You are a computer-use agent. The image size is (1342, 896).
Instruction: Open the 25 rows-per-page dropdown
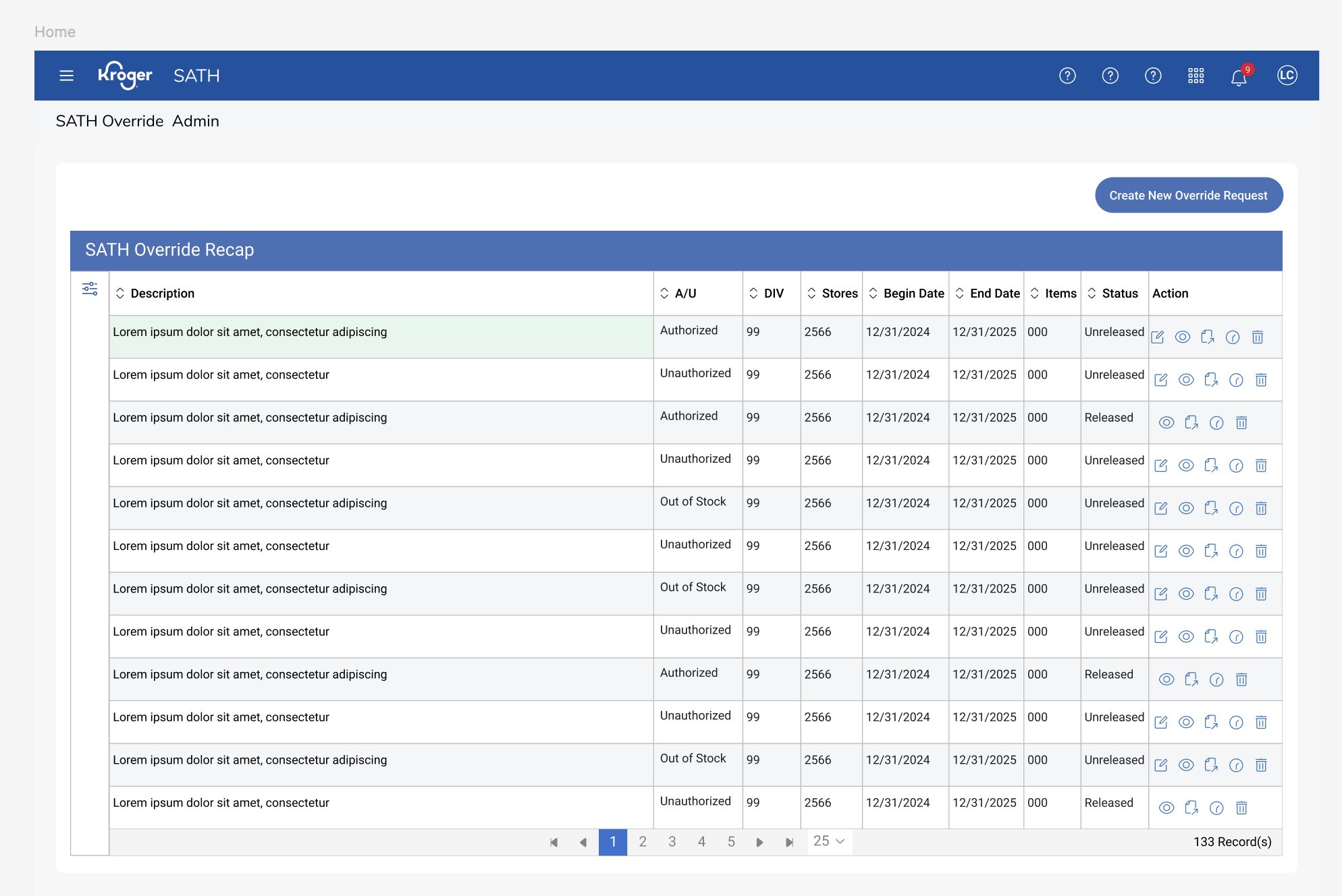(829, 841)
